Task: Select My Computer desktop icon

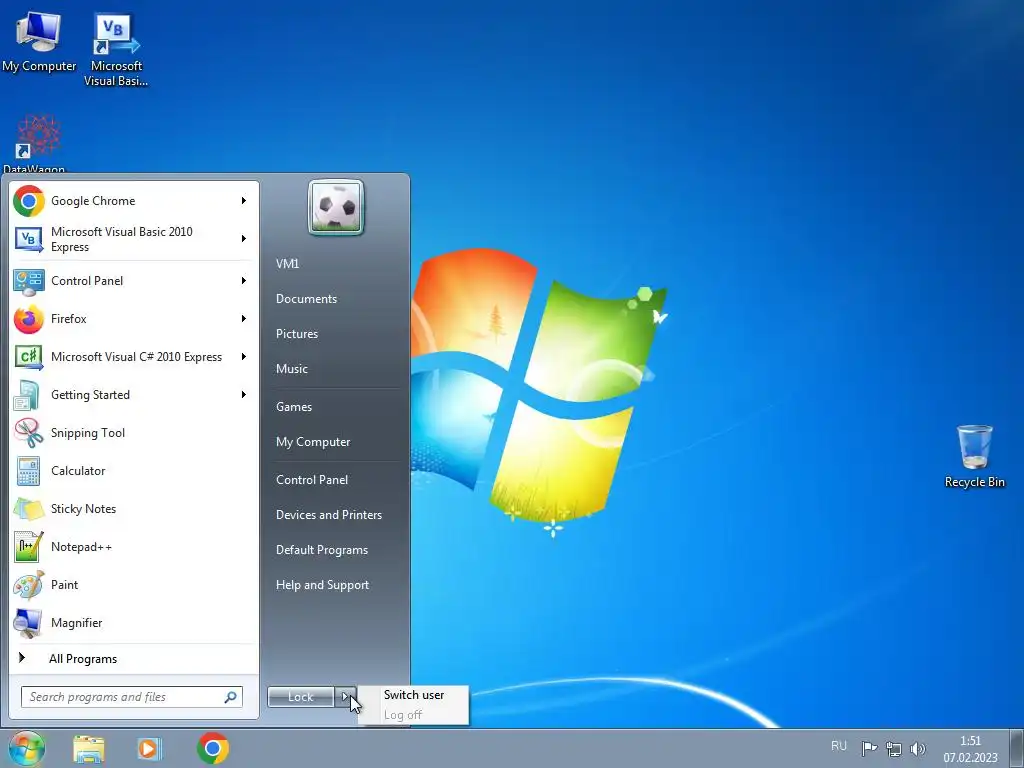Action: [x=39, y=40]
